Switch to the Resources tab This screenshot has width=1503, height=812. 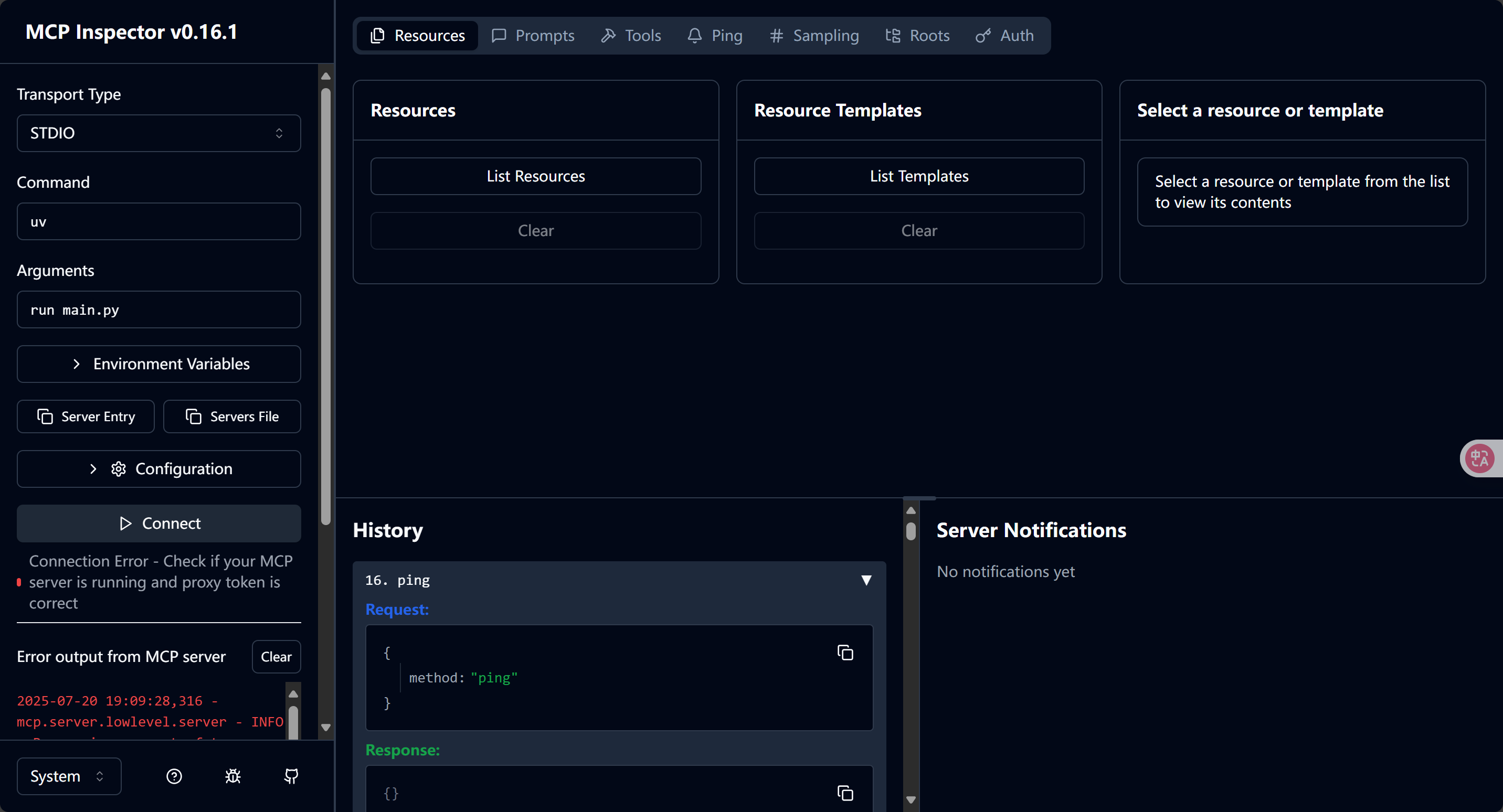click(418, 36)
